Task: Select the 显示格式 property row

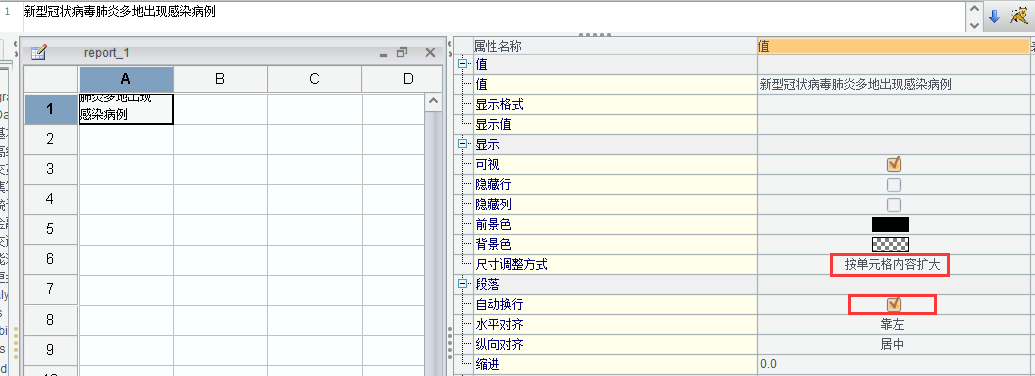Action: coord(615,104)
